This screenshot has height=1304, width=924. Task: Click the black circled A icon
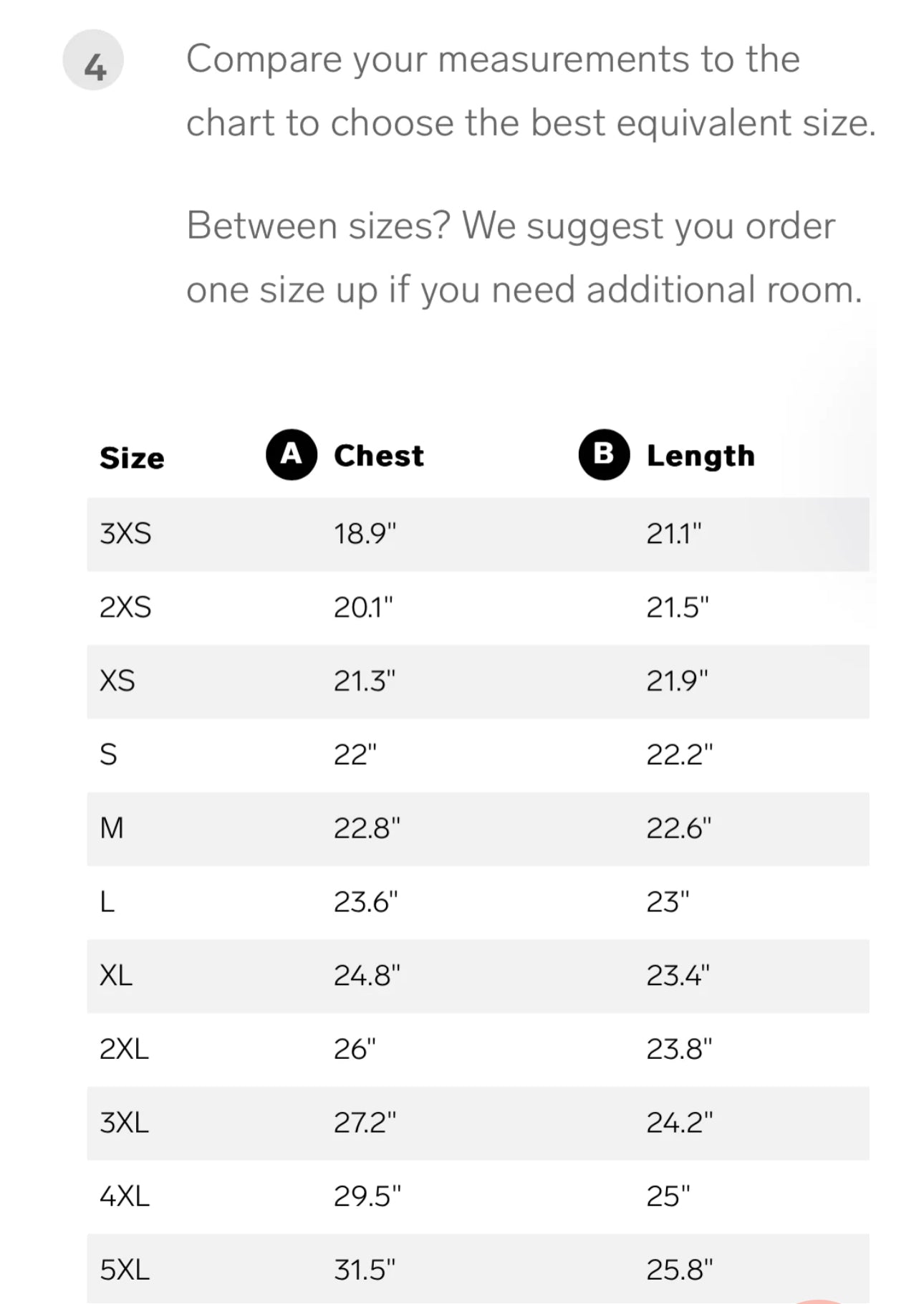(292, 455)
